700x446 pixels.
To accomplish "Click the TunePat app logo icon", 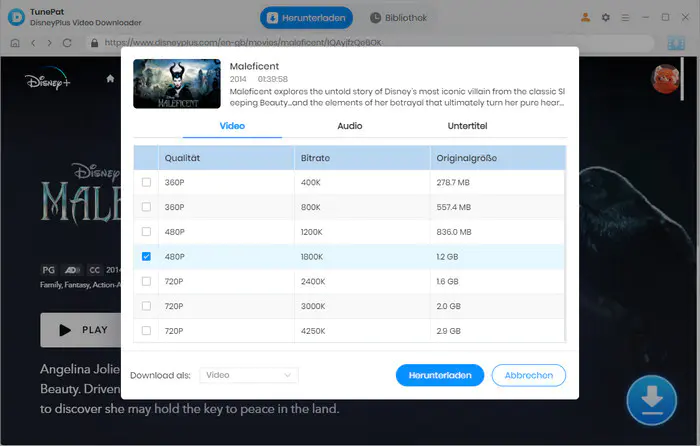I will click(x=17, y=17).
